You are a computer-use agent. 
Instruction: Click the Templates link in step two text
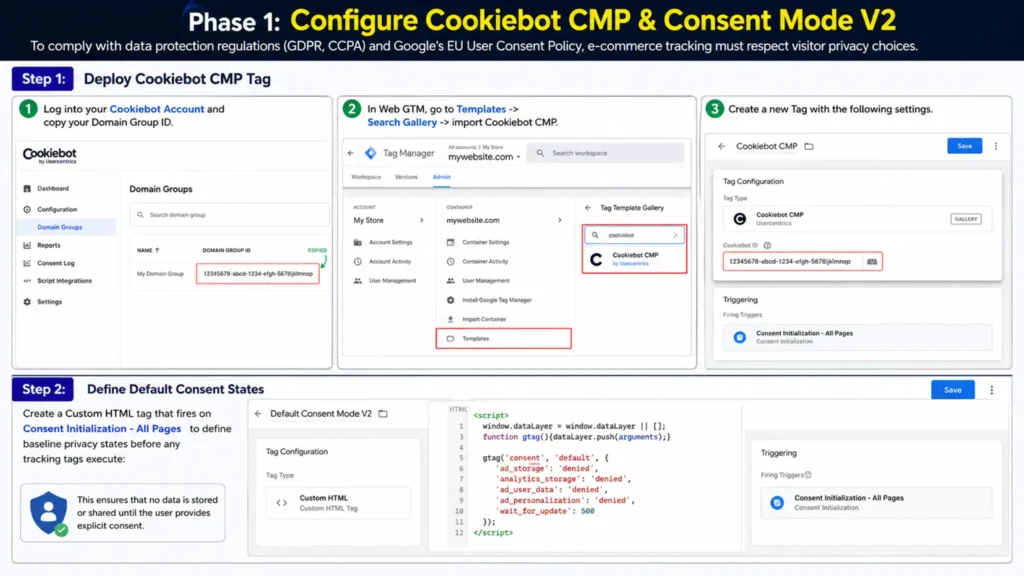click(x=481, y=109)
